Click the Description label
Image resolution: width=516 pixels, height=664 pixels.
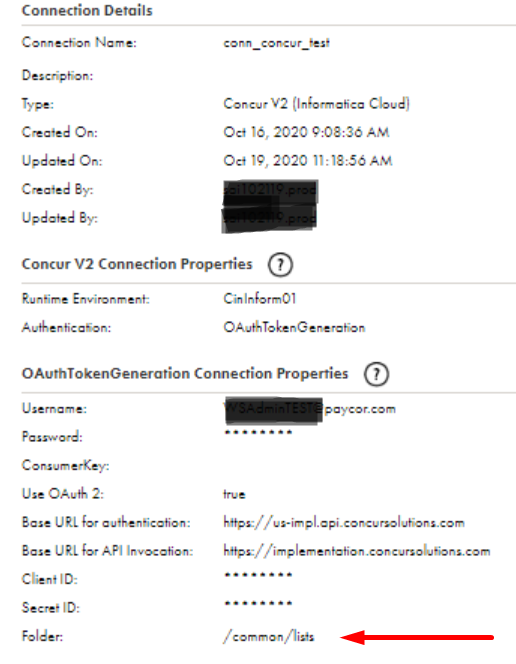[58, 76]
